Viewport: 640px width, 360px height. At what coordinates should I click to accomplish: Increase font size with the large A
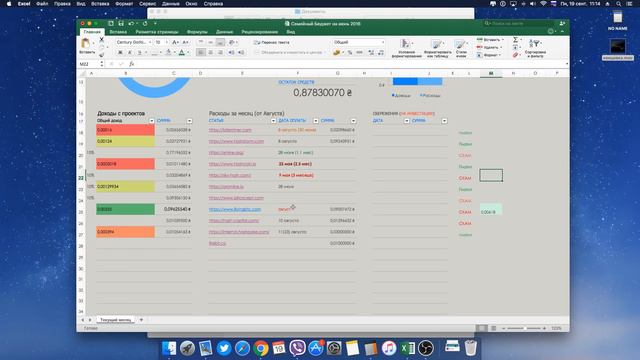pyautogui.click(x=175, y=42)
